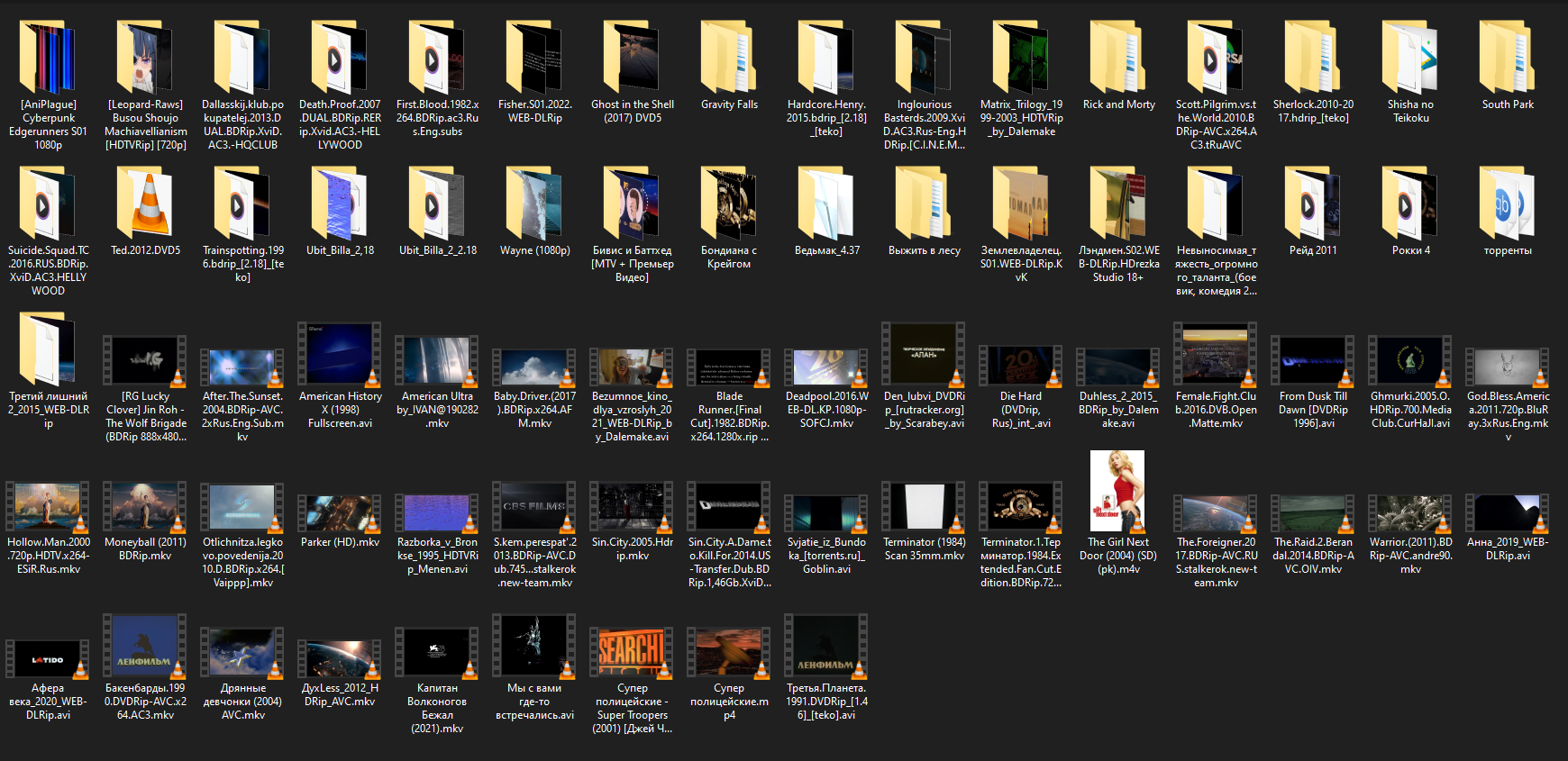This screenshot has width=1568, height=761.
Task: Select the Капитан Волконогов Бежал thumbnail
Action: 437,653
